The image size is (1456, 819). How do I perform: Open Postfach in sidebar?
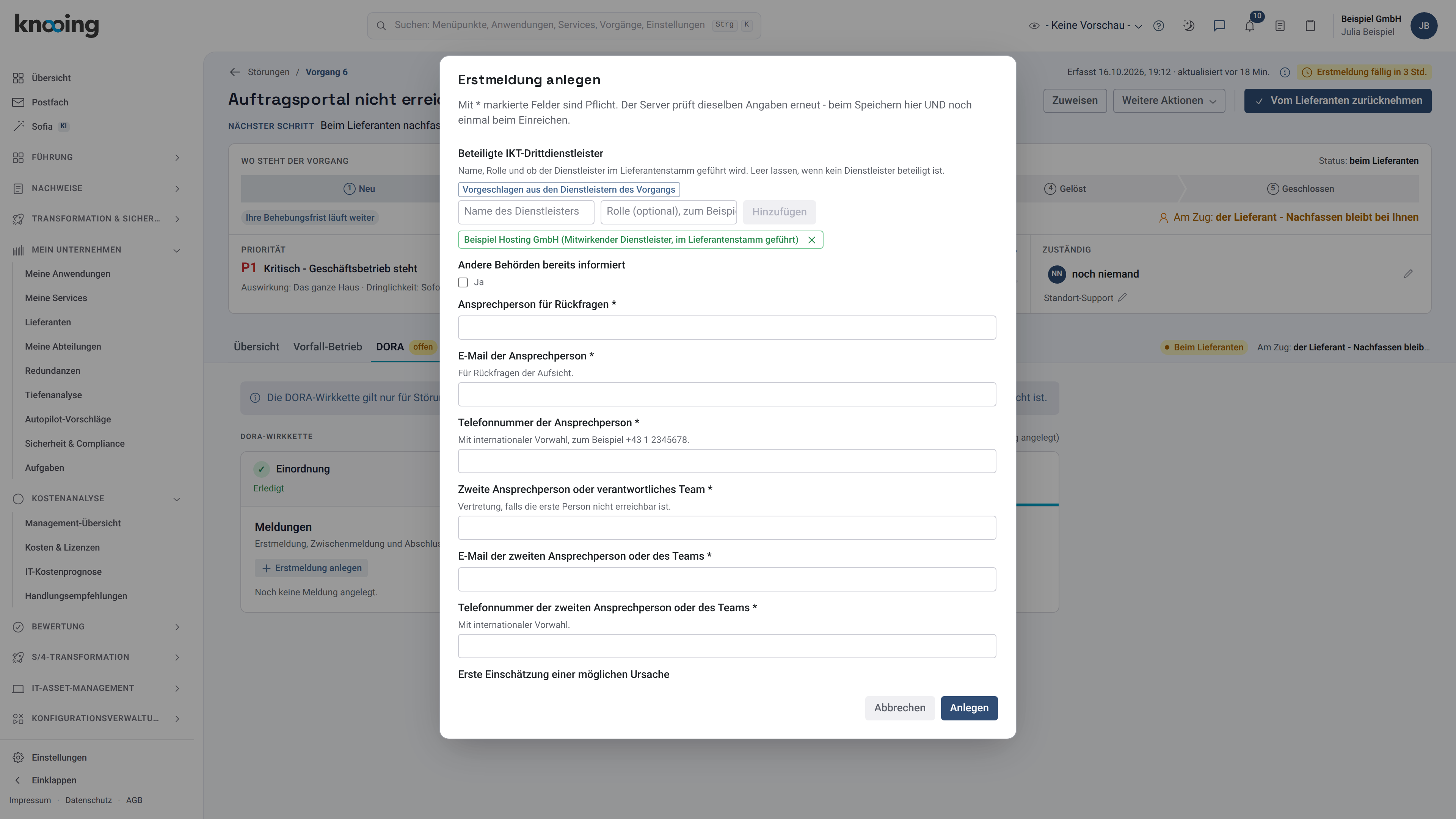point(50,102)
